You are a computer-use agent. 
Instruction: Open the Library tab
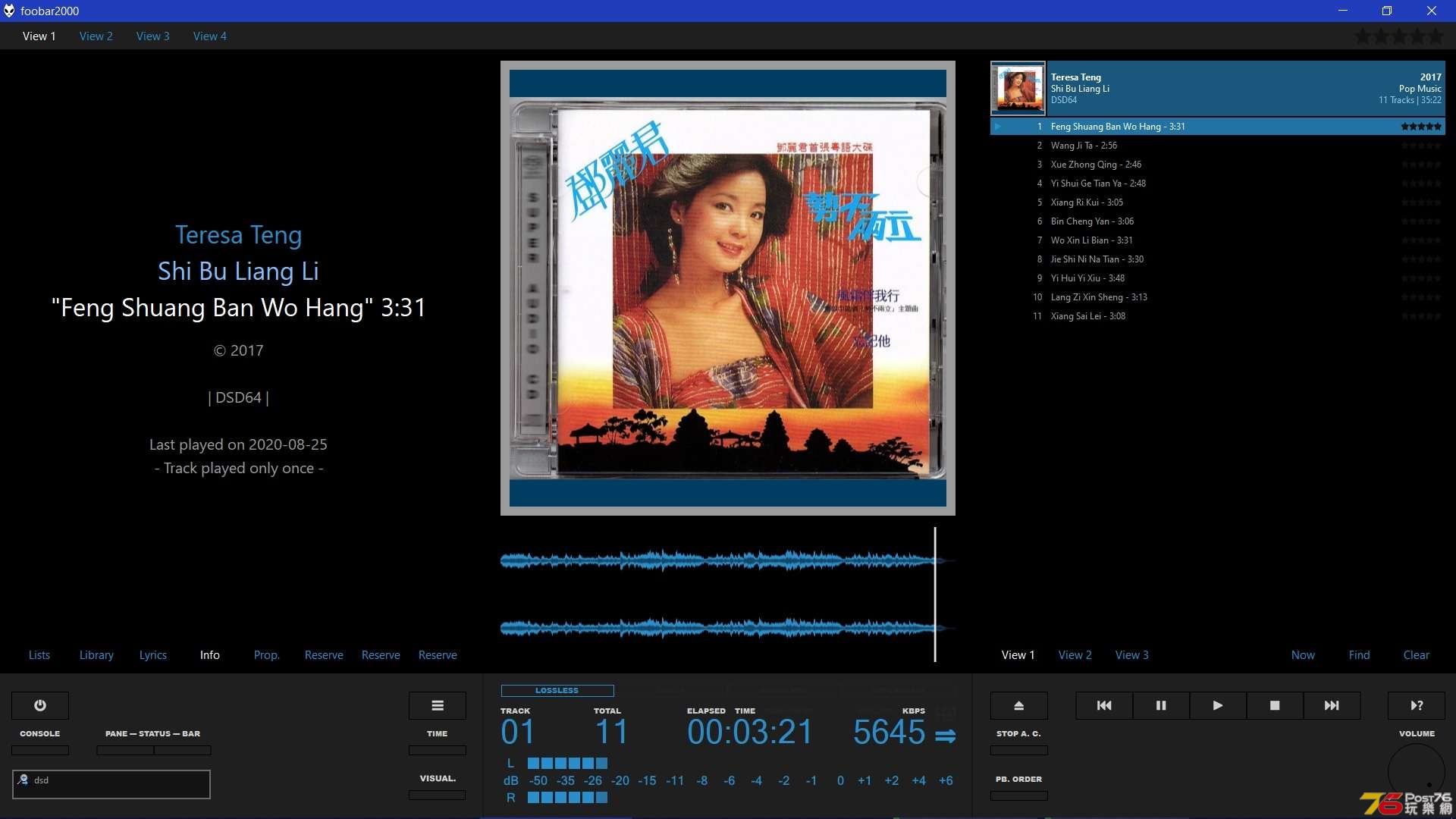(96, 654)
